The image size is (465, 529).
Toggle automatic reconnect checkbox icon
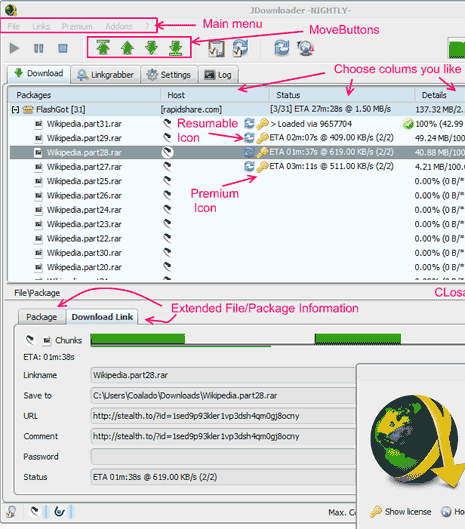pyautogui.click(x=241, y=48)
